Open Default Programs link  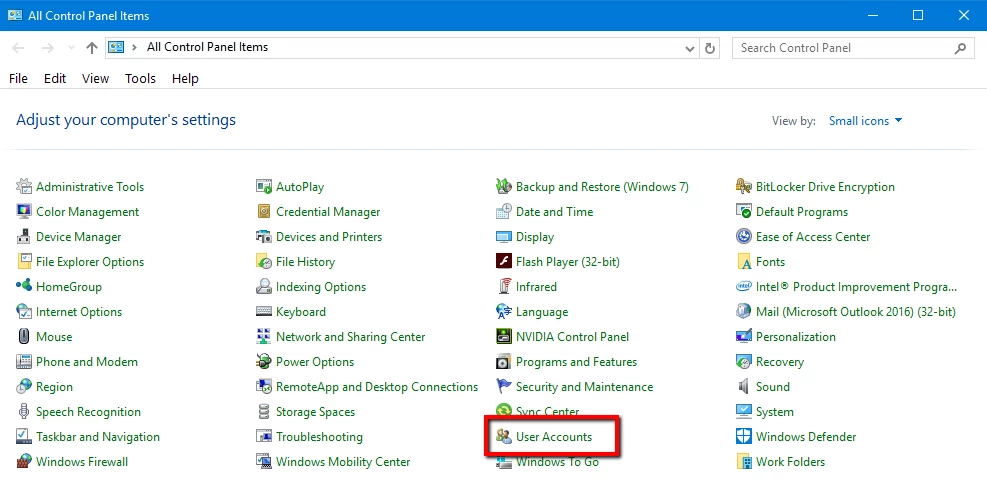coord(802,212)
